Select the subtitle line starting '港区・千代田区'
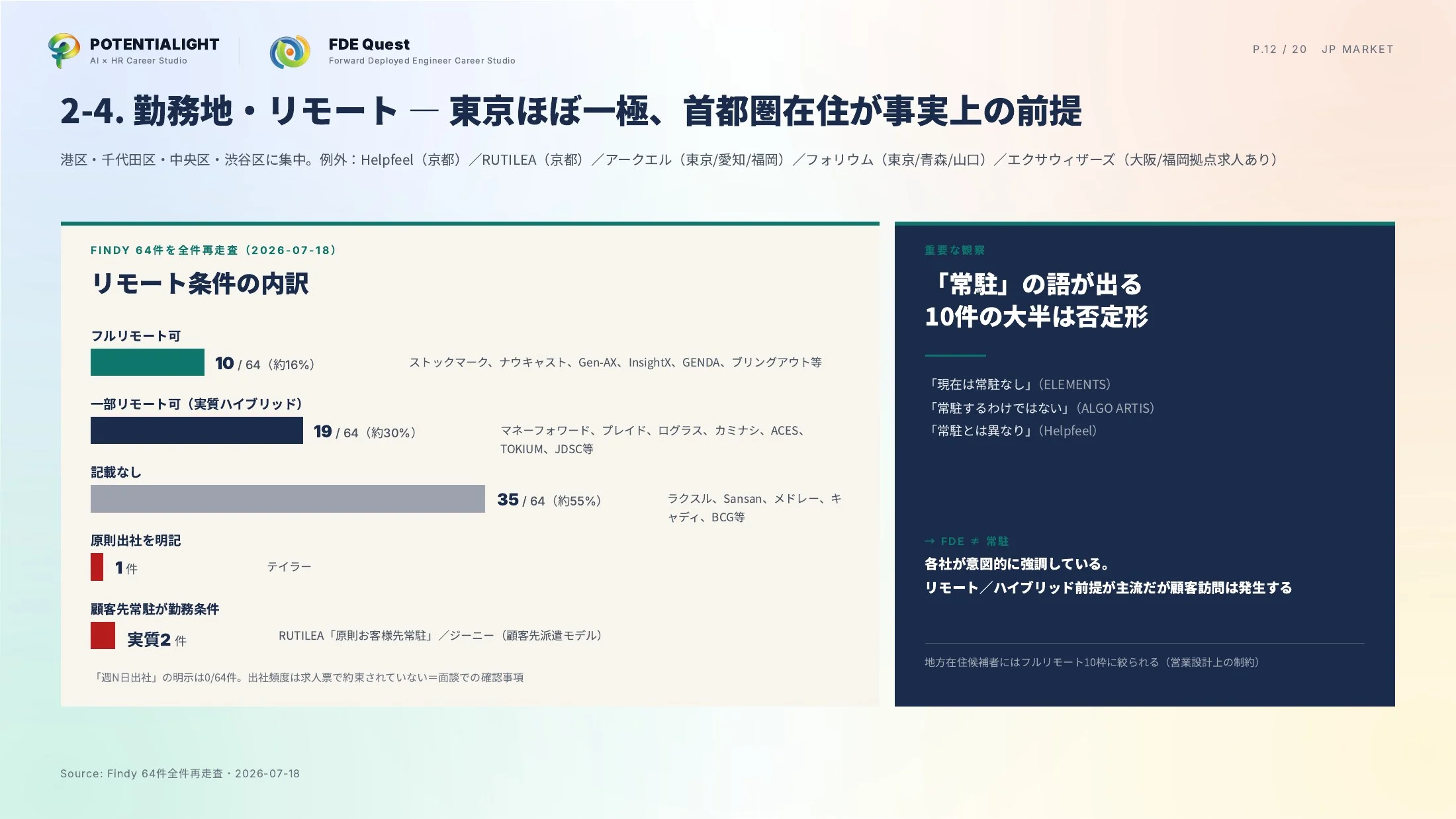 [x=669, y=160]
